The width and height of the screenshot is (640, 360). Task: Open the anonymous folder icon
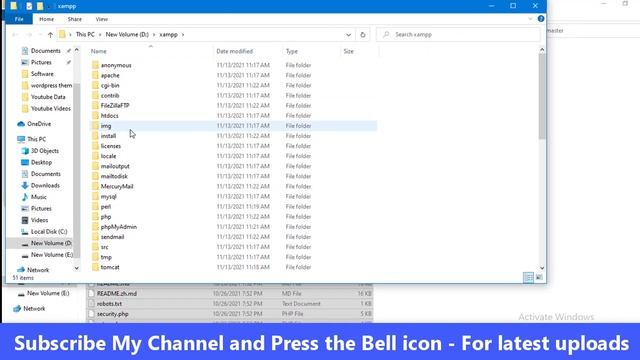95,65
